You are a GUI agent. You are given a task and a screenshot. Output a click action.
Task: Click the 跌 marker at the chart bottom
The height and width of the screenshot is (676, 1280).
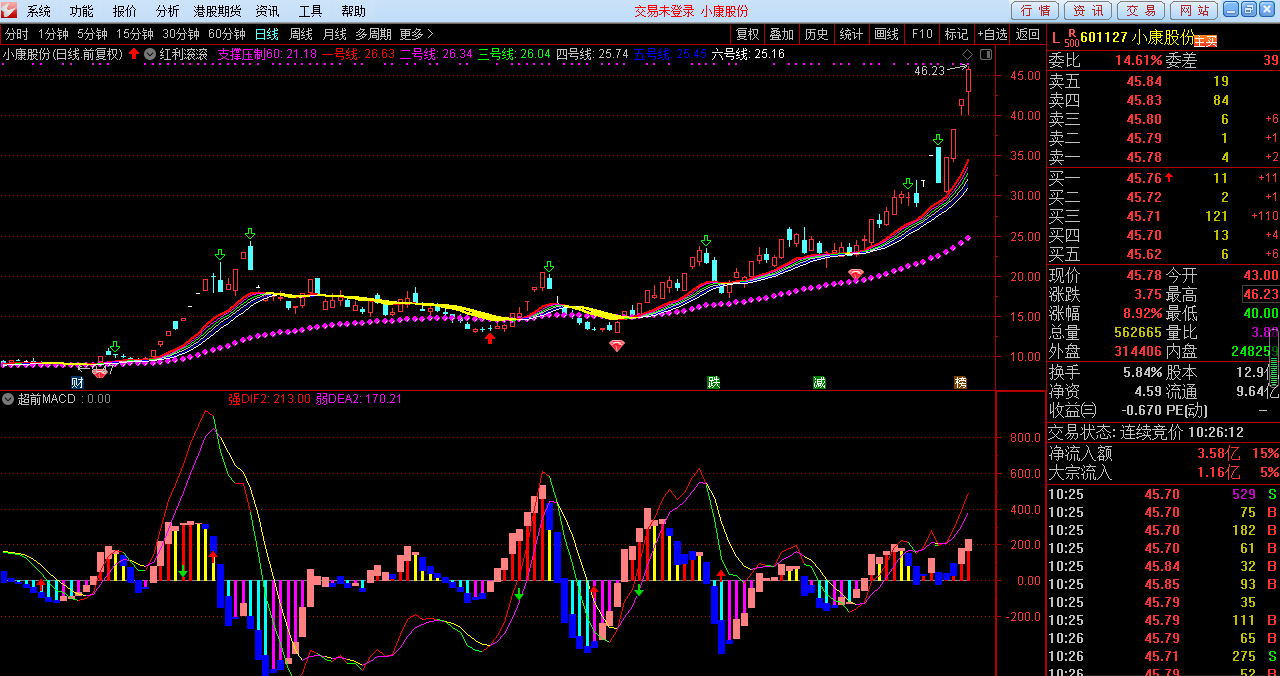click(x=713, y=382)
